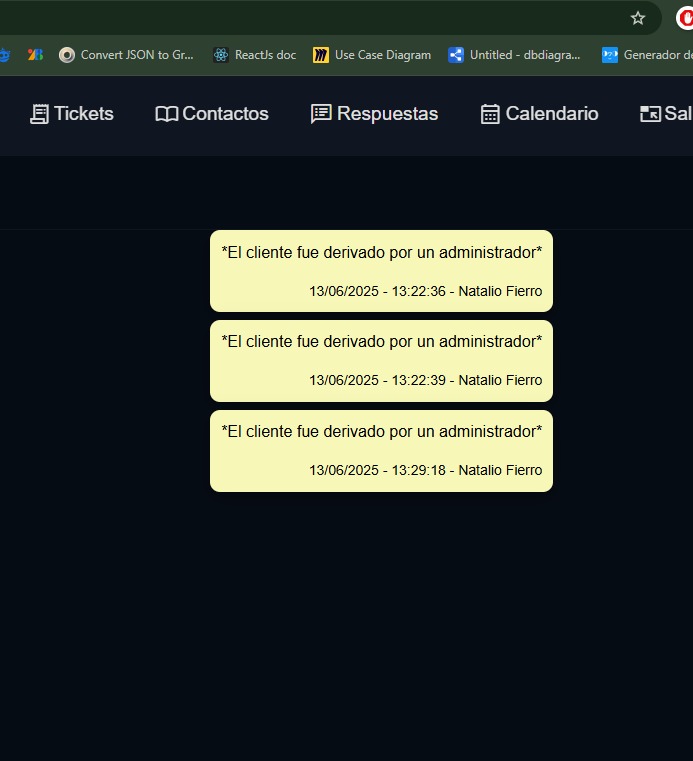Open the Calendario calendar icon
Screen dimensions: 693x761
(x=490, y=114)
